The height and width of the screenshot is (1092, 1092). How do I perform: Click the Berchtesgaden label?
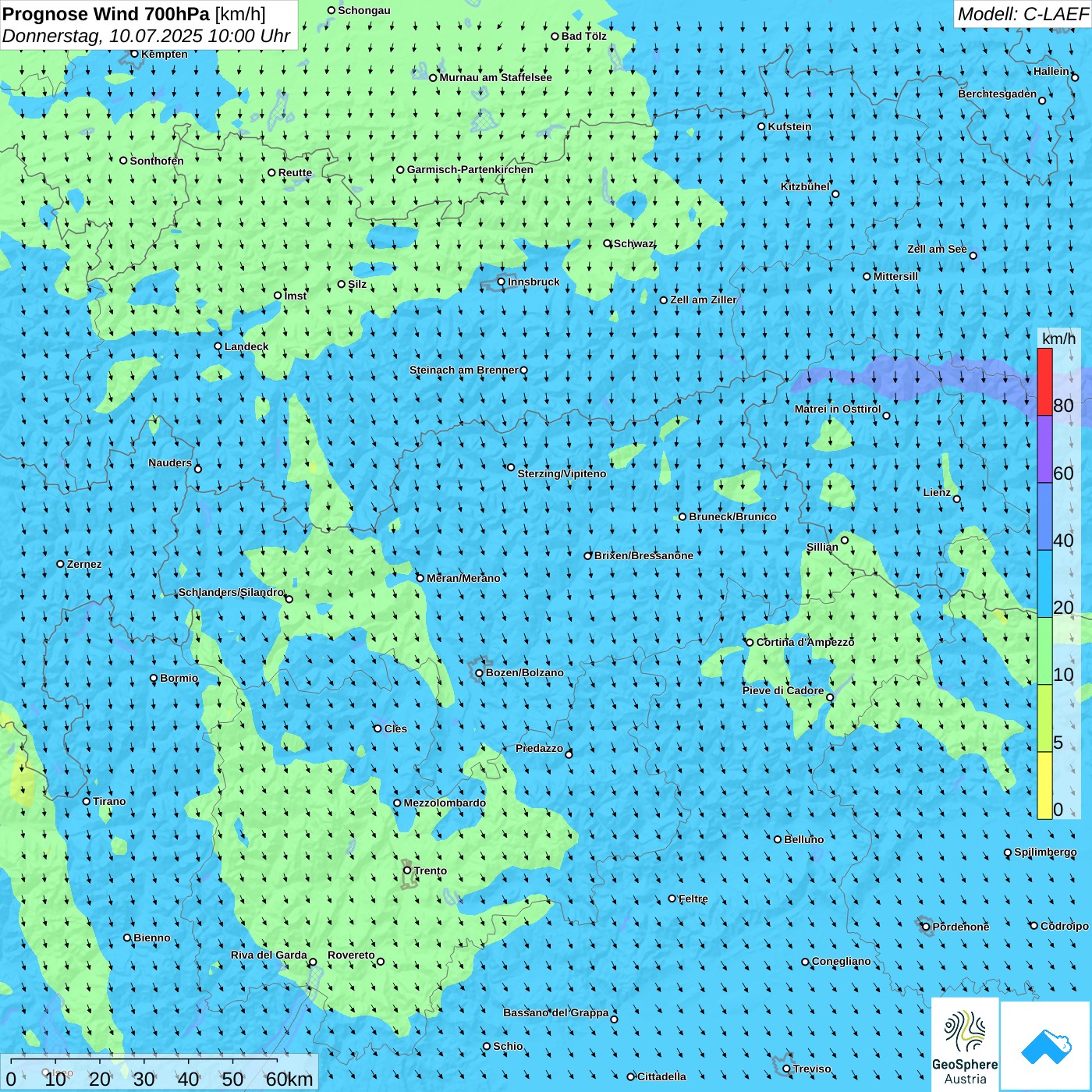click(998, 94)
